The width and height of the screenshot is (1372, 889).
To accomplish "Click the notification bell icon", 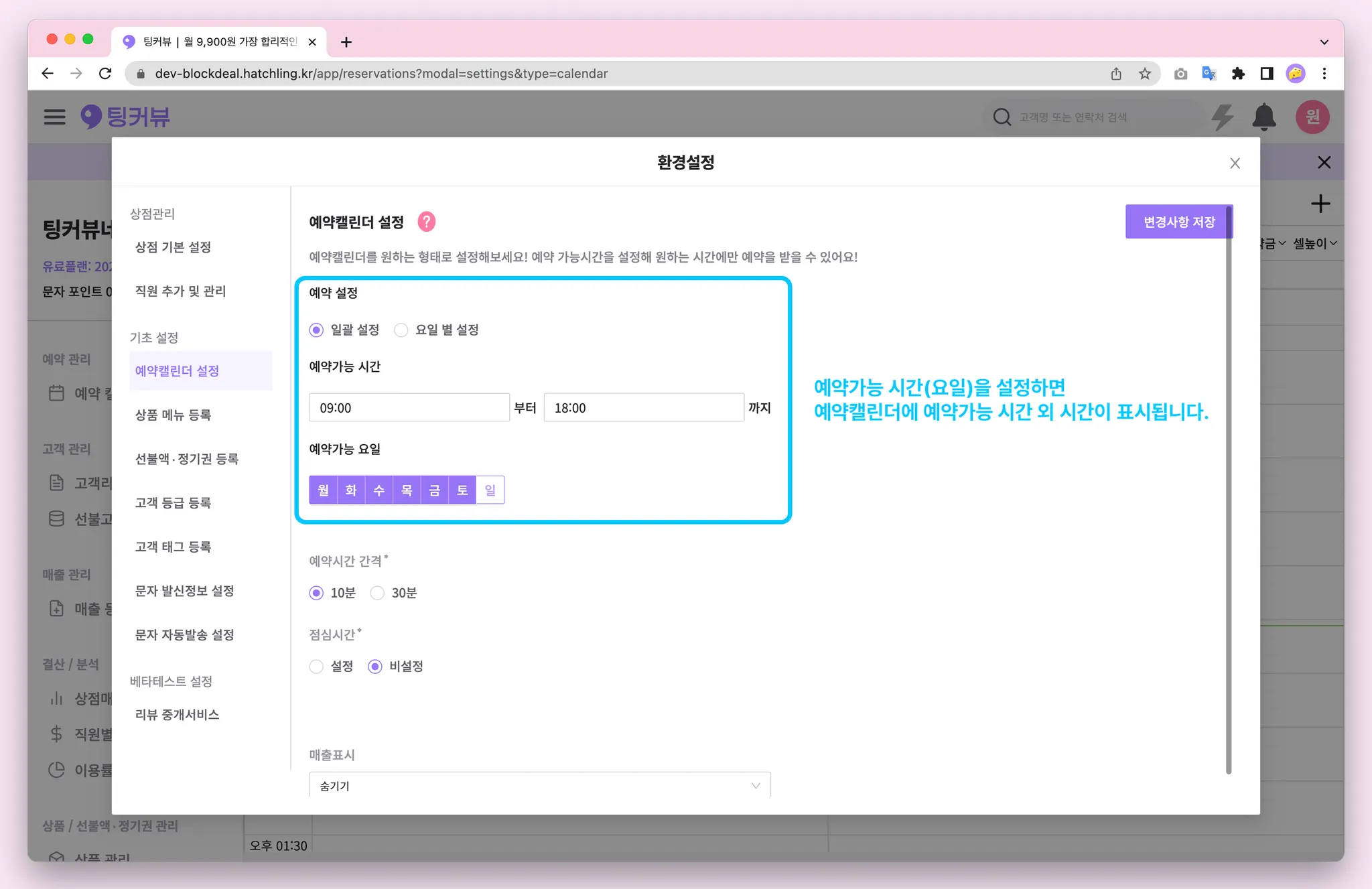I will pos(1263,117).
